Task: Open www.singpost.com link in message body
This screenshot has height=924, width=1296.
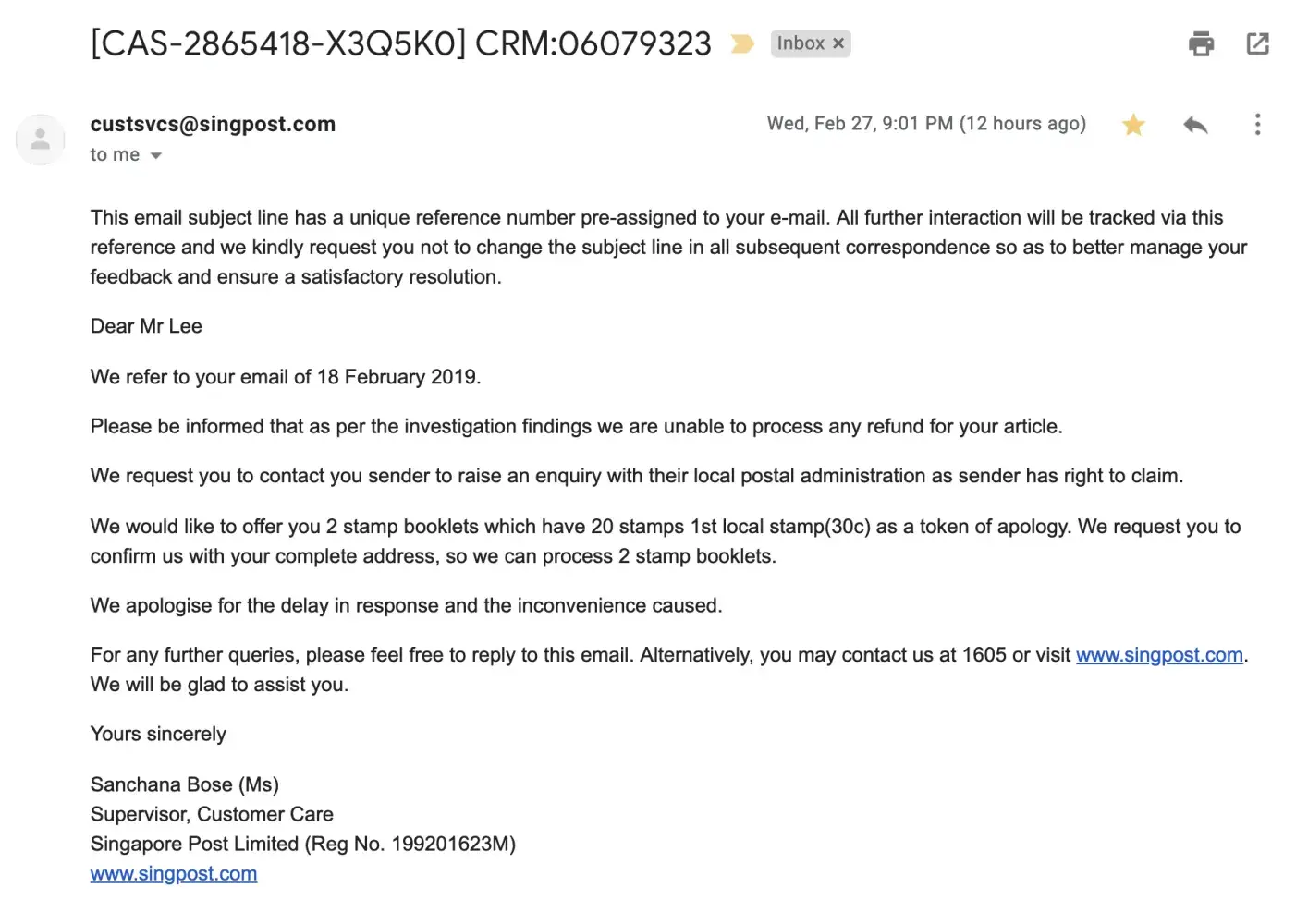Action: point(1159,655)
